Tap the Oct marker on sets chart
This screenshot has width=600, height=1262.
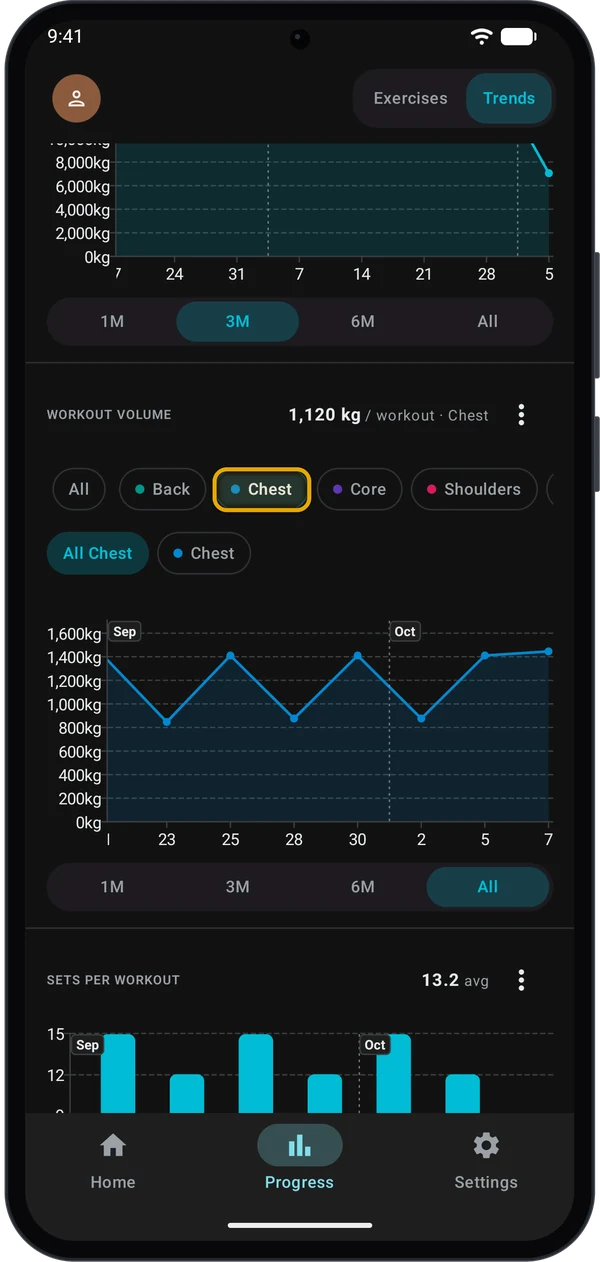pos(375,1045)
